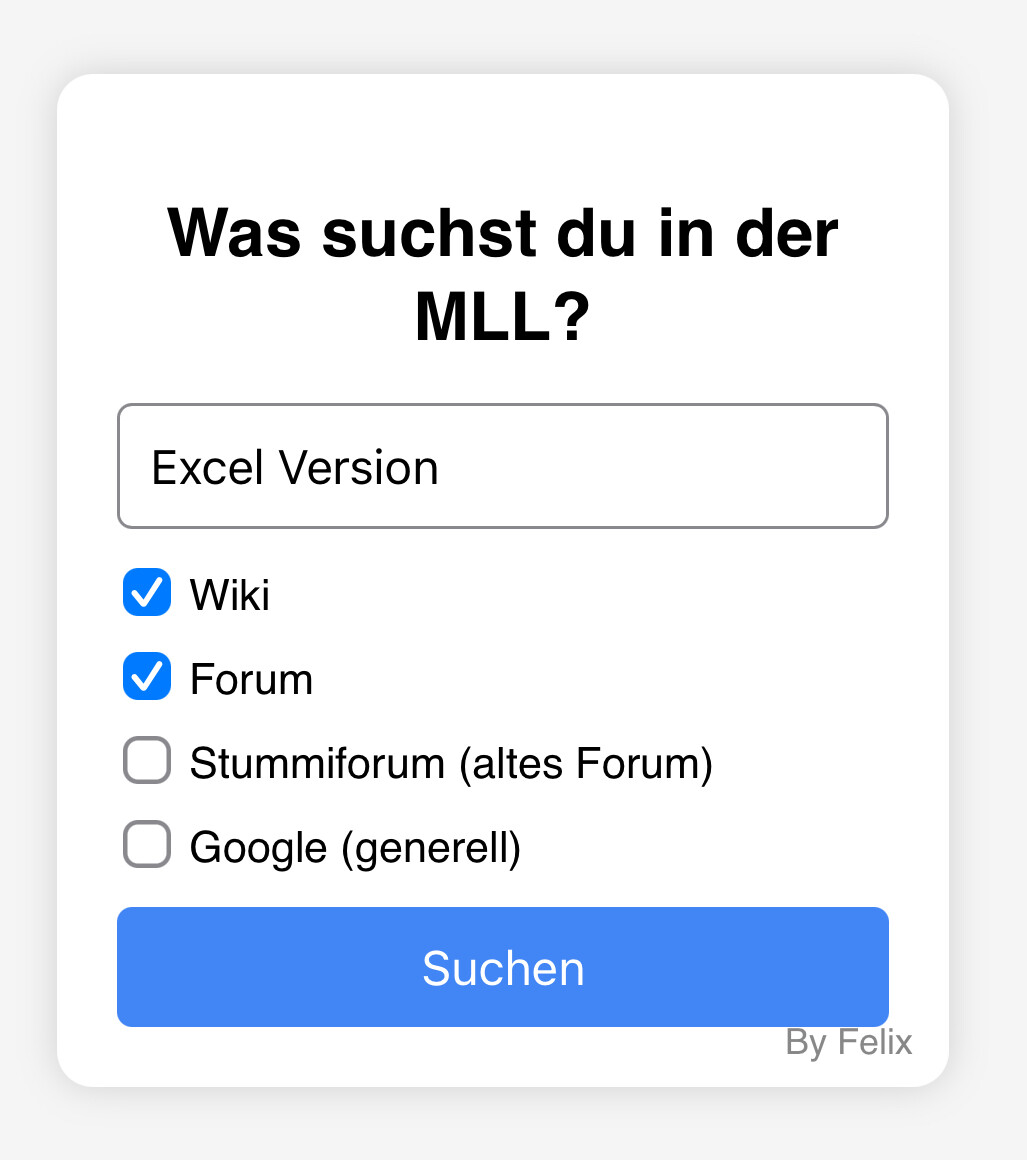Uncheck the Forum checkbox
The width and height of the screenshot is (1027, 1160).
tap(147, 676)
